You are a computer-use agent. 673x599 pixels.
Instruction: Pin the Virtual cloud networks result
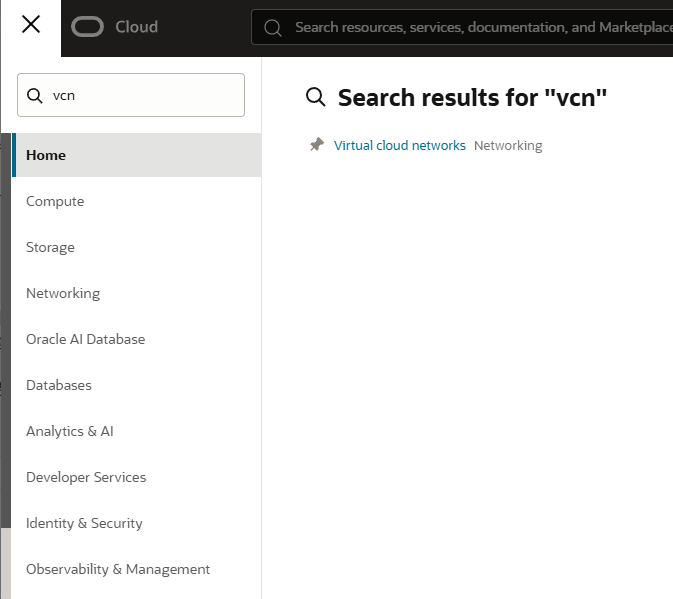click(316, 145)
